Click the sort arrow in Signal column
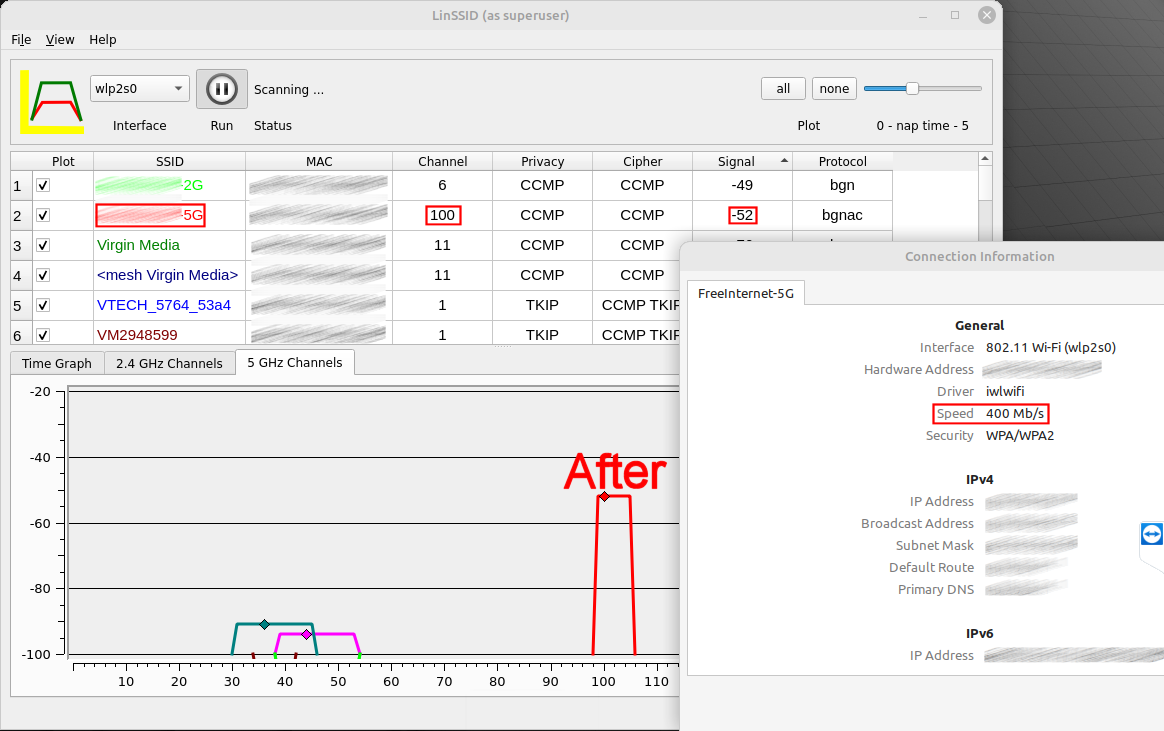 click(x=783, y=161)
